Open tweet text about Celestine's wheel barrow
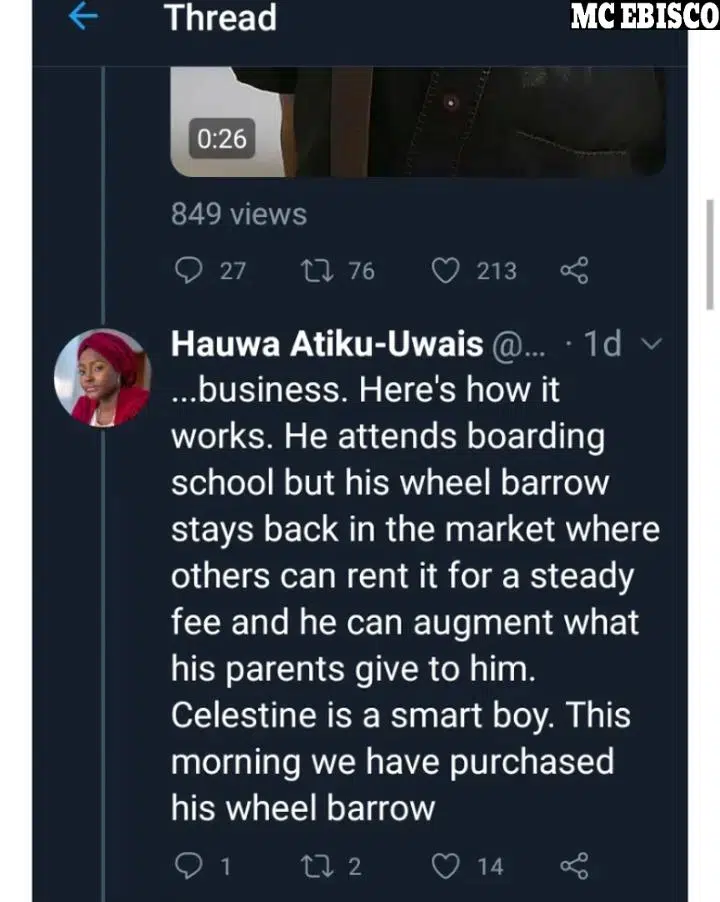720x902 pixels. (415, 598)
